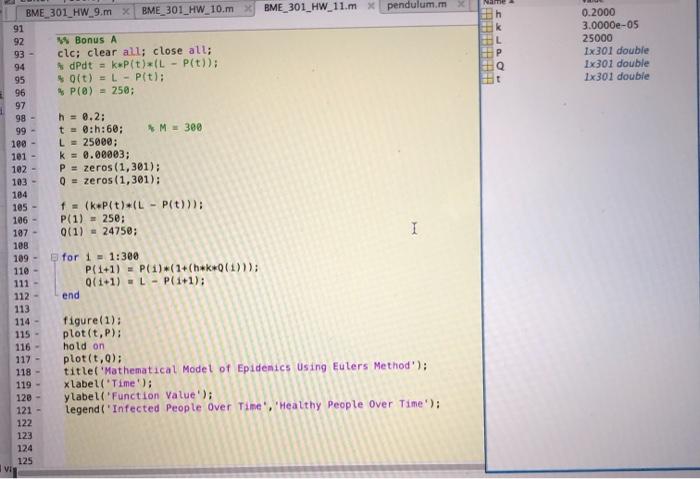The height and width of the screenshot is (479, 700).
Task: Click the variable icon for P in Workspace
Action: coord(488,53)
